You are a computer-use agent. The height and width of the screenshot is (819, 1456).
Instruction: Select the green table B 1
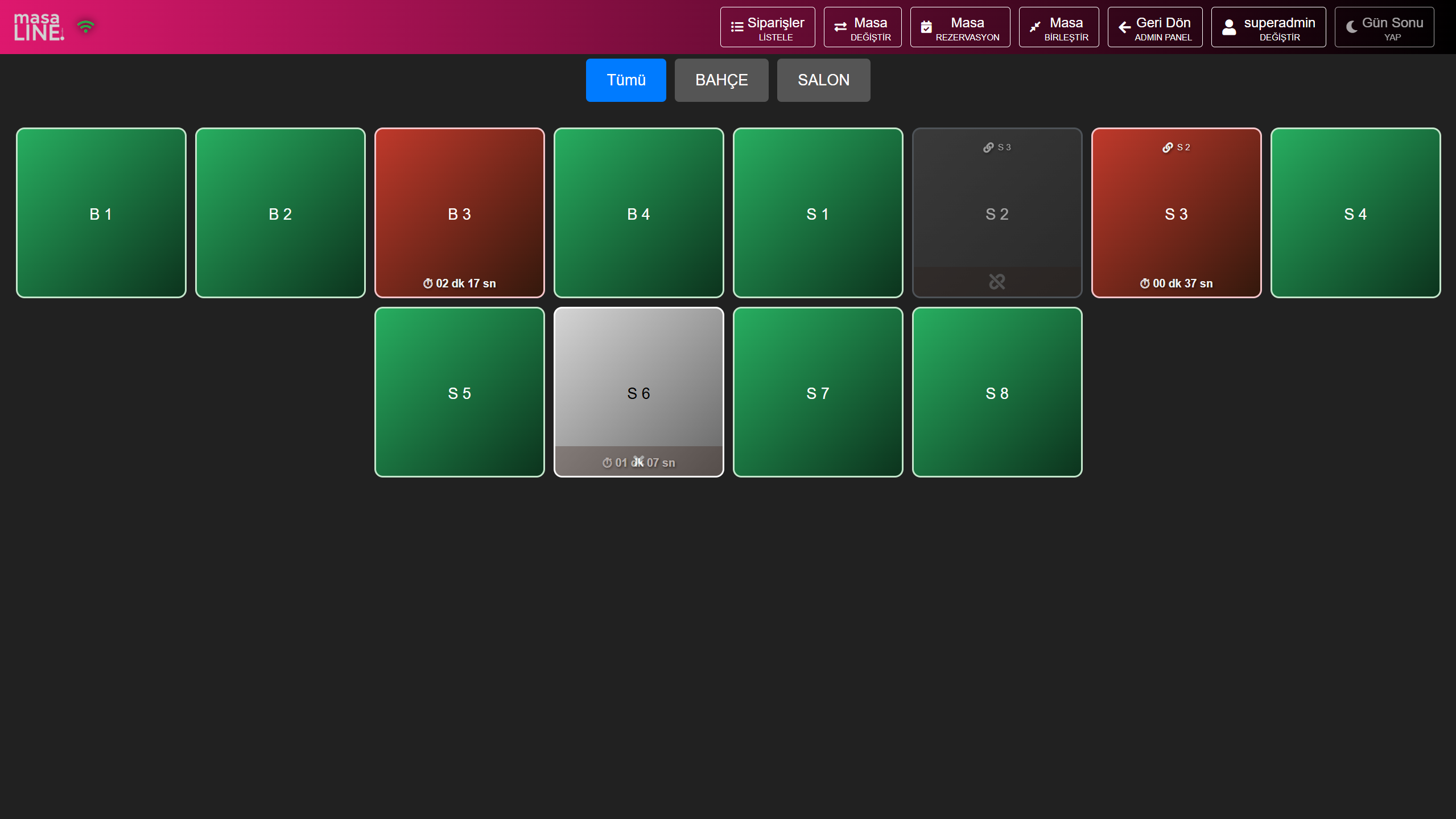click(101, 213)
